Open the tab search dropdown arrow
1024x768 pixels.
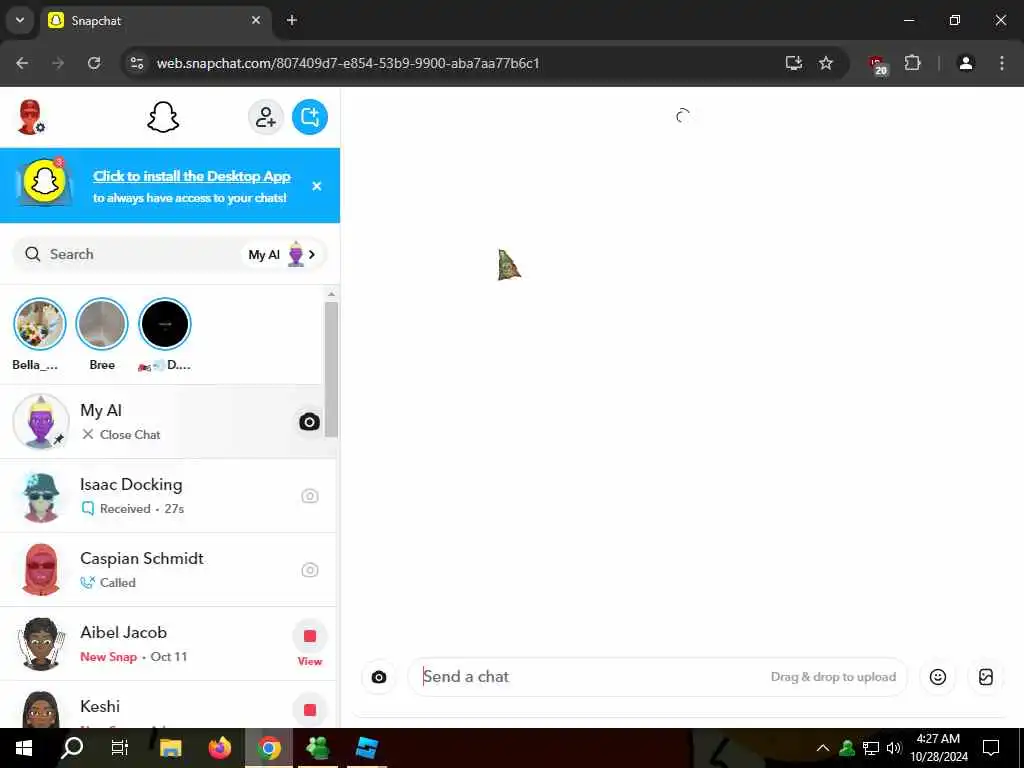(20, 20)
